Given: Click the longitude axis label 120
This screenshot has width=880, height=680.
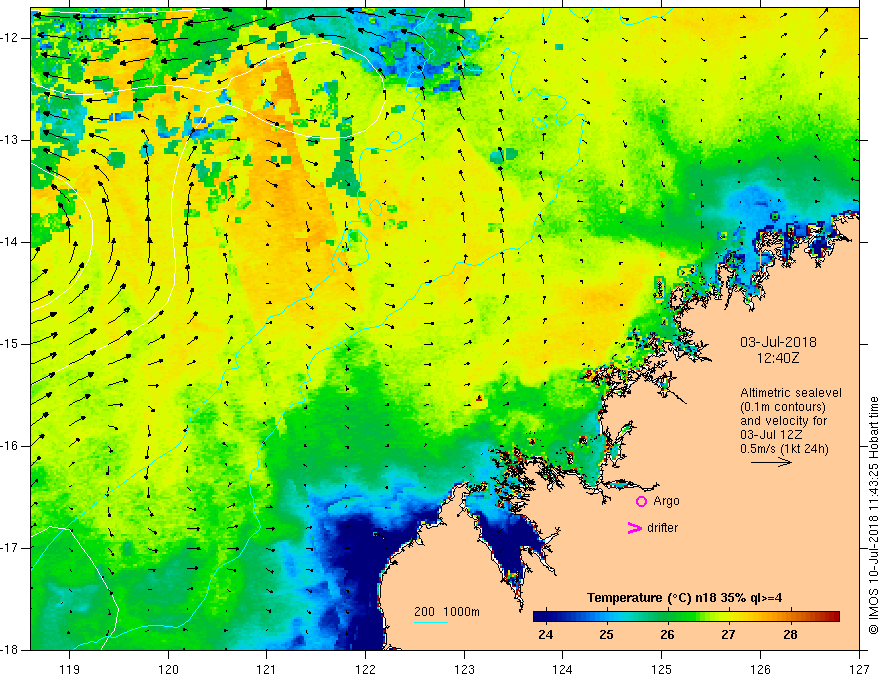Looking at the screenshot, I should [168, 669].
